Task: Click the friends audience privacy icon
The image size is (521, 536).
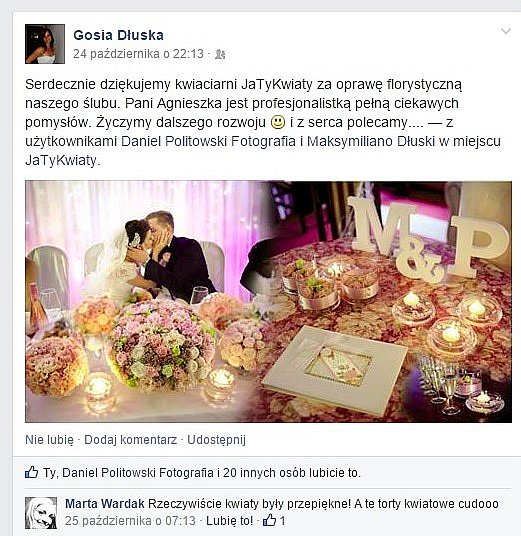Action: 220,54
